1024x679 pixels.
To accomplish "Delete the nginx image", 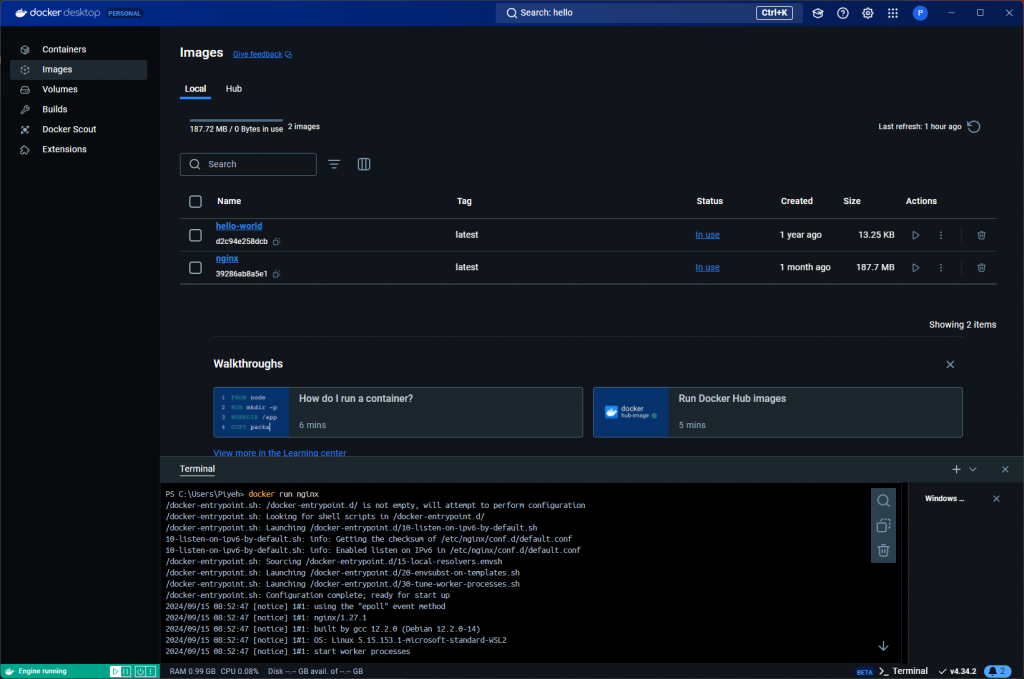I will (981, 268).
